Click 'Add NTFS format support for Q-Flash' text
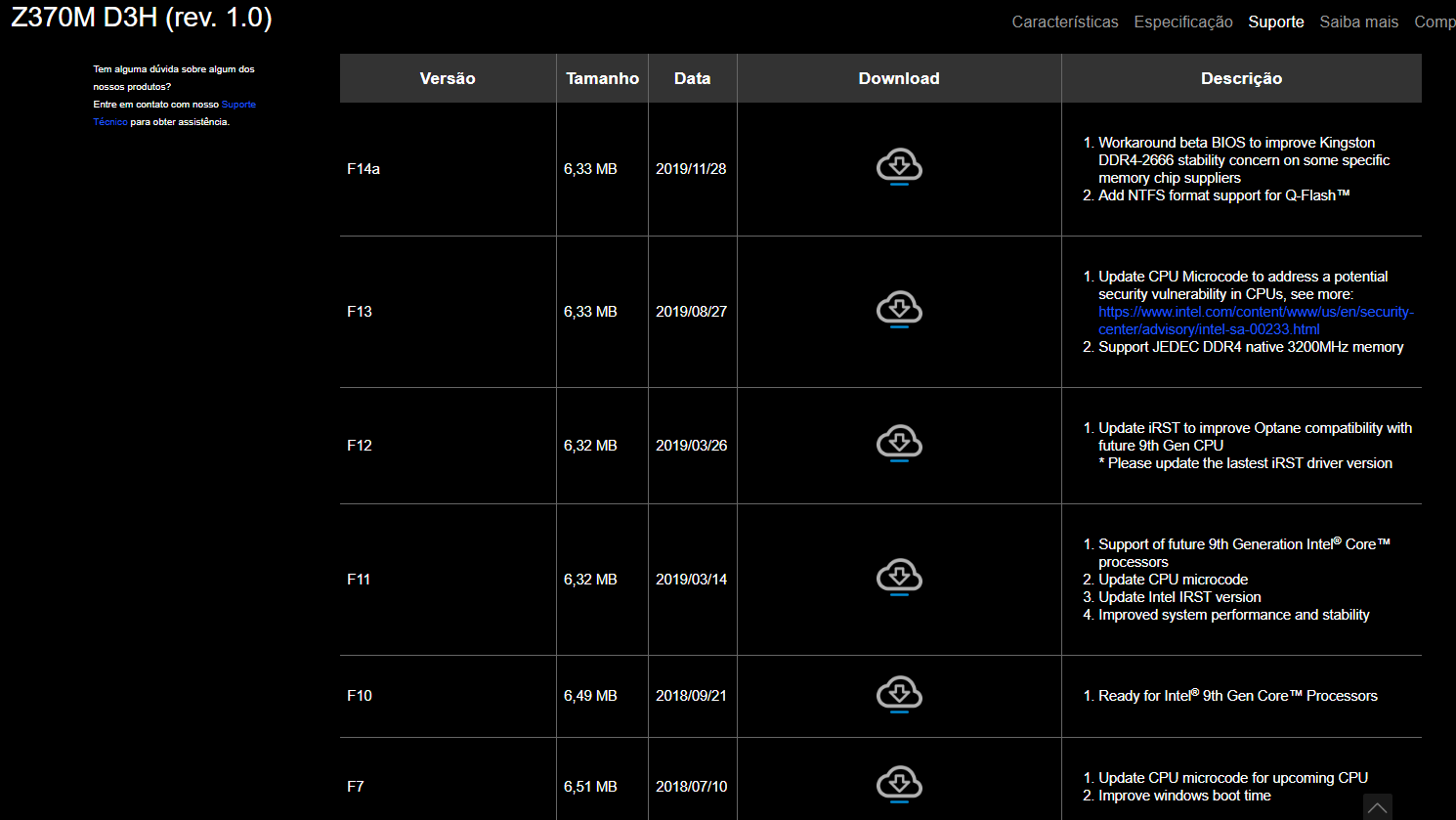 point(1223,195)
